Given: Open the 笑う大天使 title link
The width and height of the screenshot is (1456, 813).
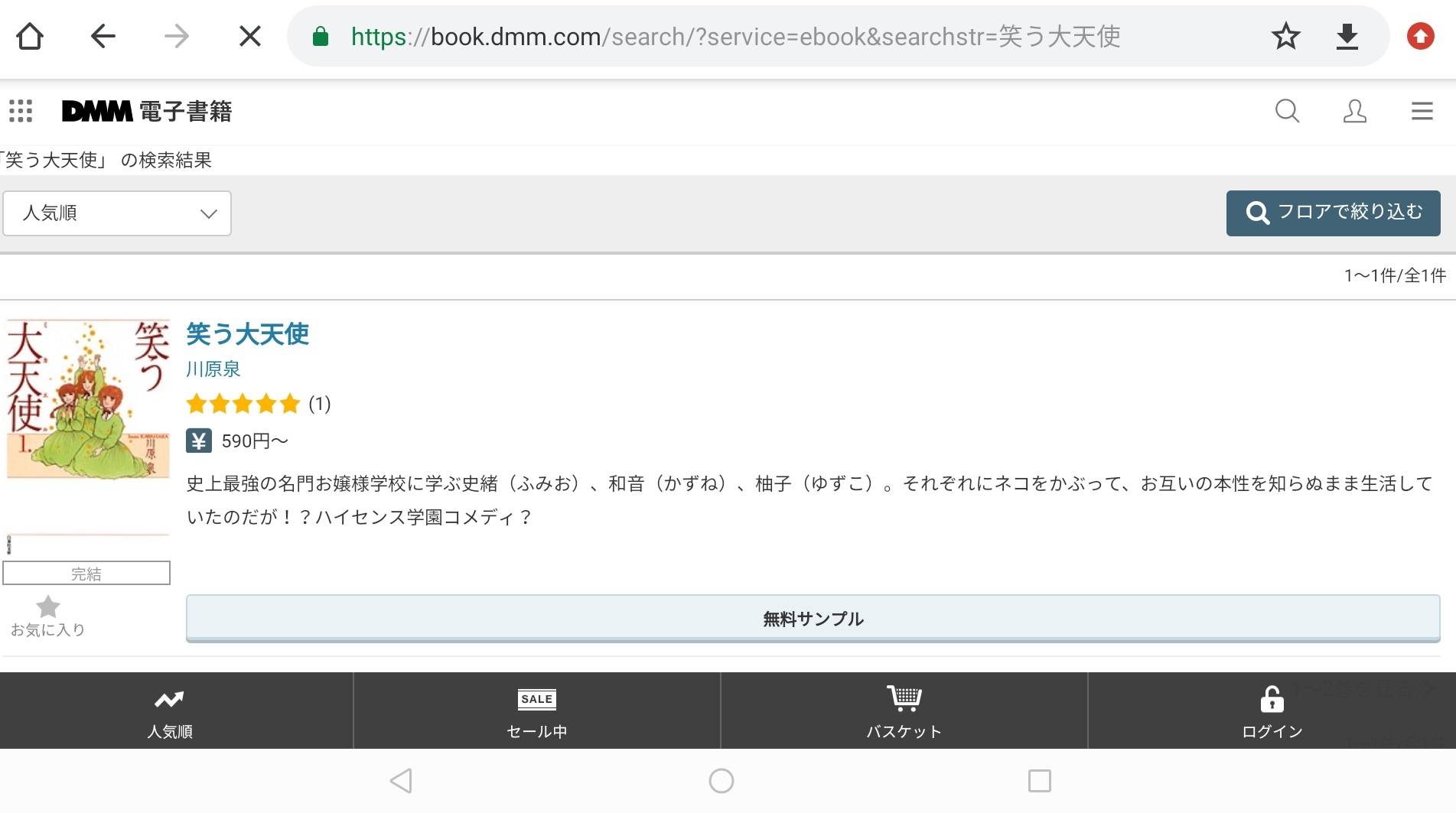Looking at the screenshot, I should tap(247, 334).
